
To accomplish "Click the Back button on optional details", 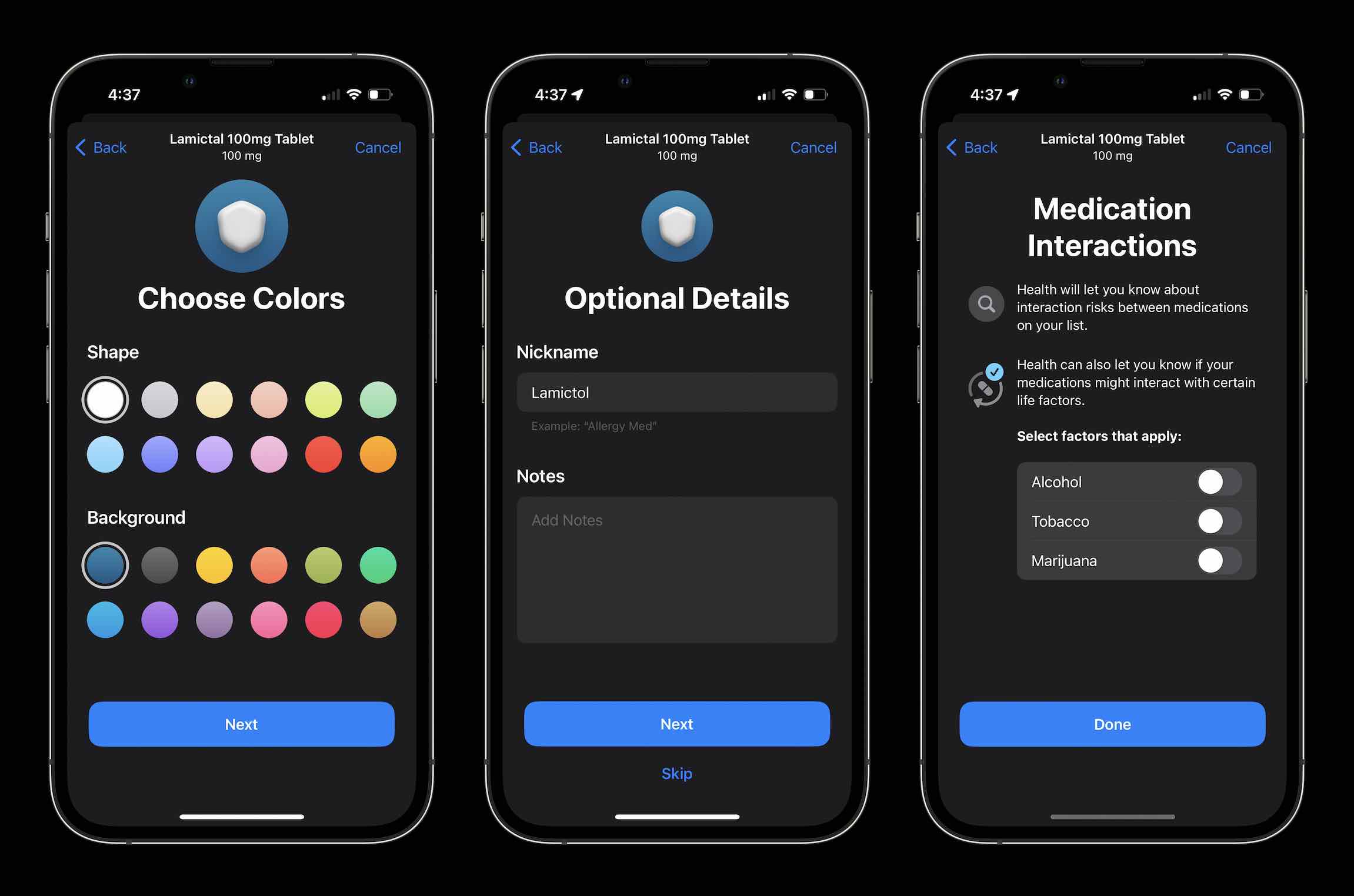I will coord(539,147).
